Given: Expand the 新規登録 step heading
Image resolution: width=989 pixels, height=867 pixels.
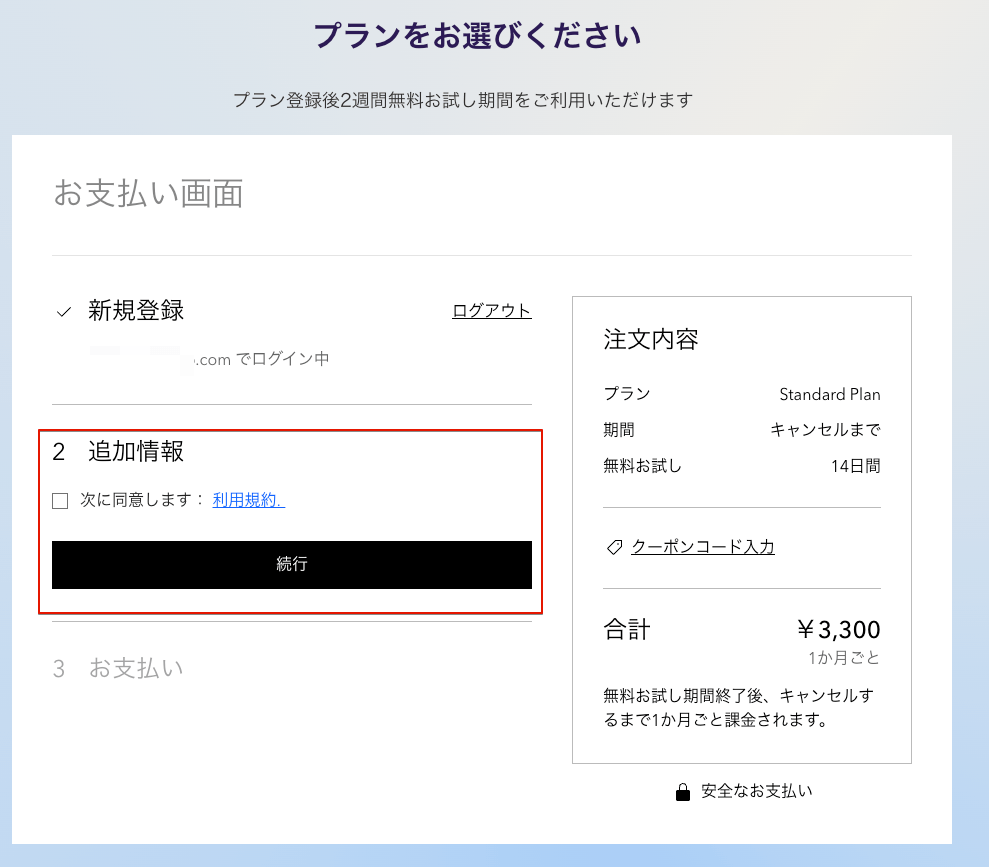Looking at the screenshot, I should [135, 311].
